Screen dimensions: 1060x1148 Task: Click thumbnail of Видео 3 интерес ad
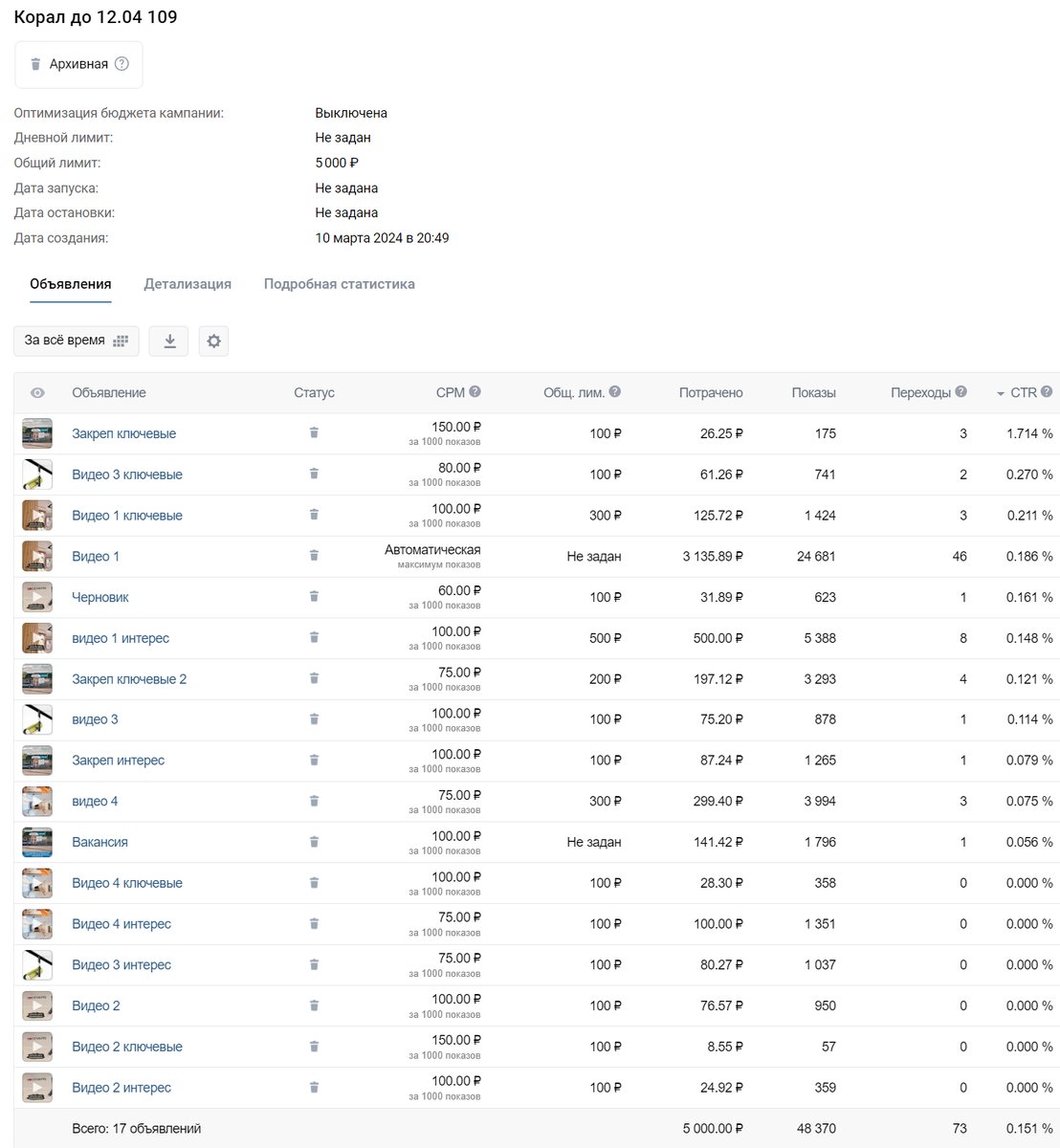tap(37, 964)
